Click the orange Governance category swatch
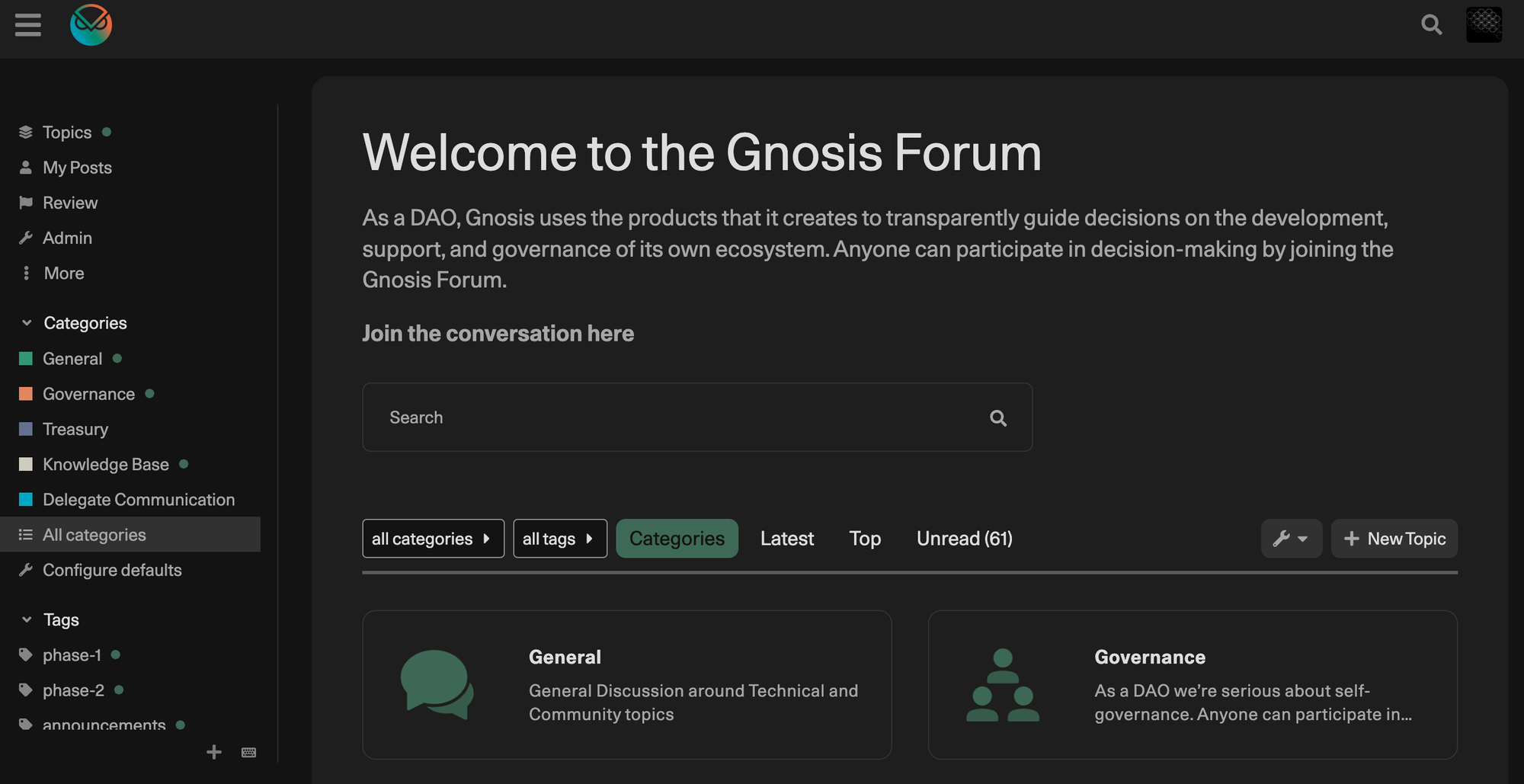 click(x=26, y=394)
